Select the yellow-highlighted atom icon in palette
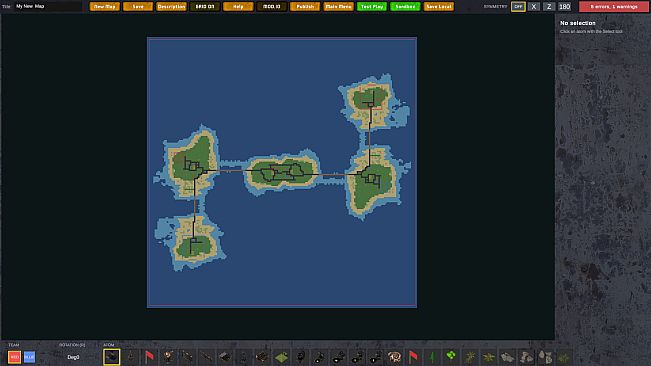This screenshot has height=366, width=651. coord(112,357)
